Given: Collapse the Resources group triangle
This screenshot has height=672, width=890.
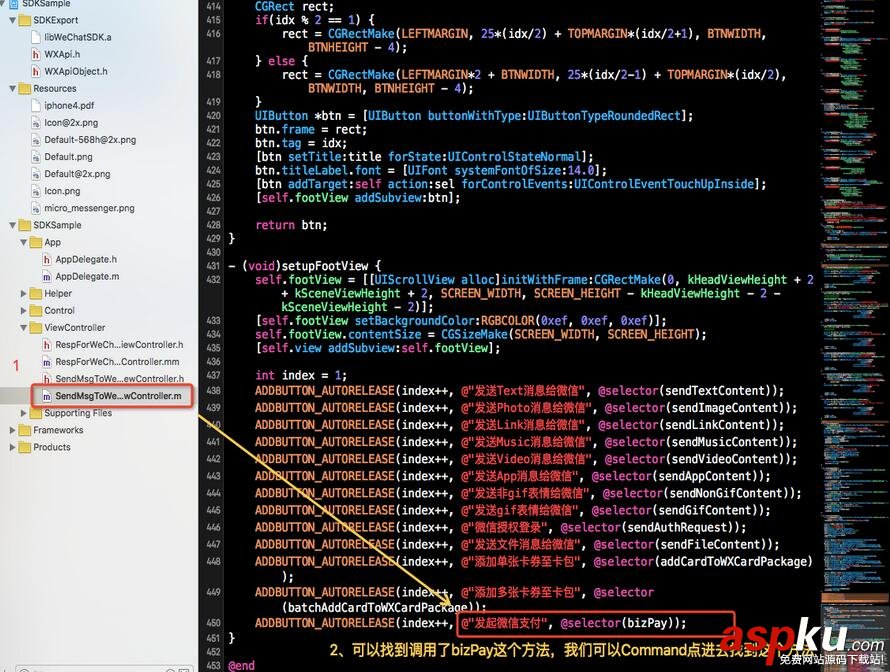Looking at the screenshot, I should click(x=12, y=89).
